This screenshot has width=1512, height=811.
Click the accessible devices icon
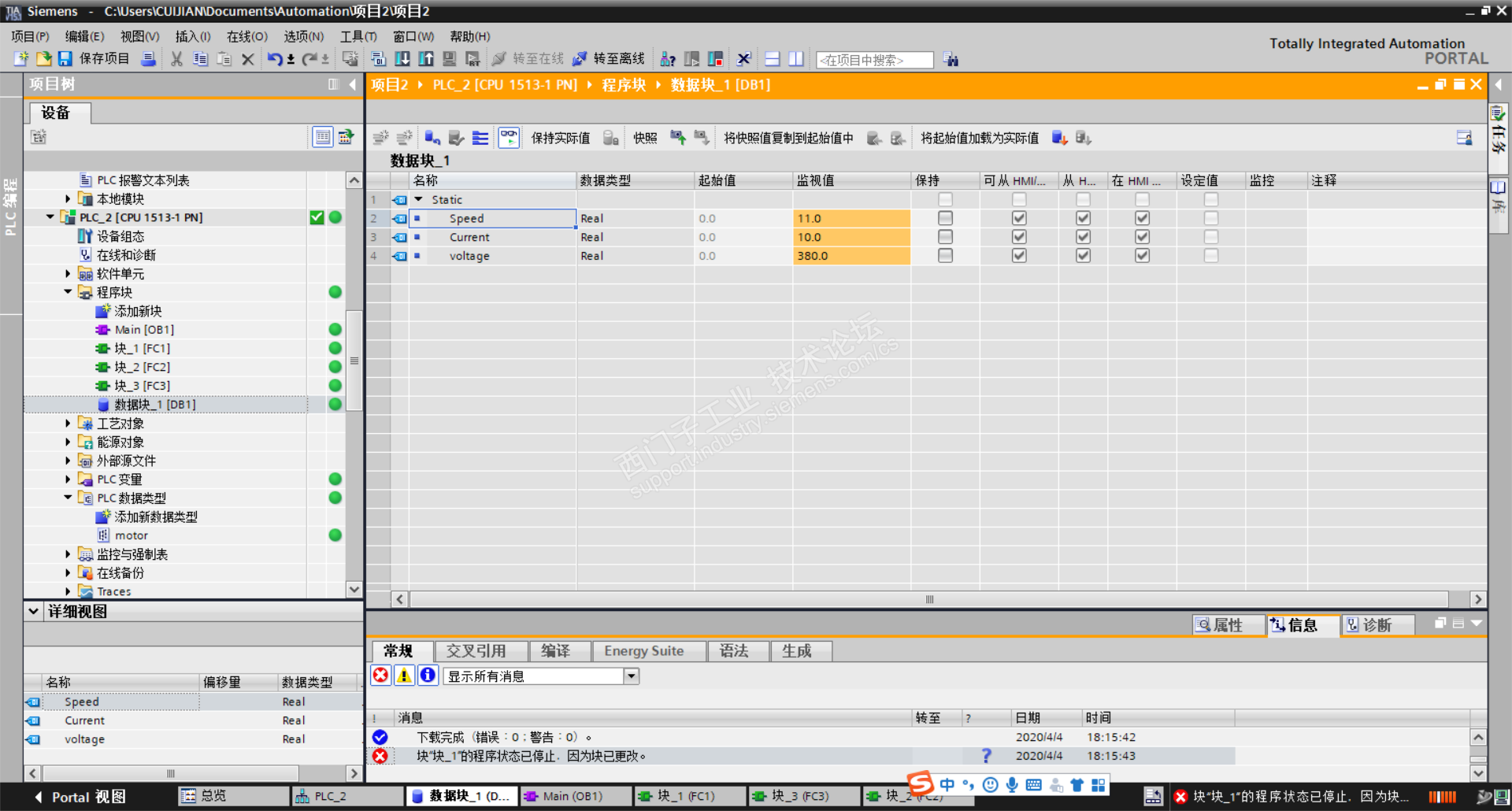(x=668, y=59)
